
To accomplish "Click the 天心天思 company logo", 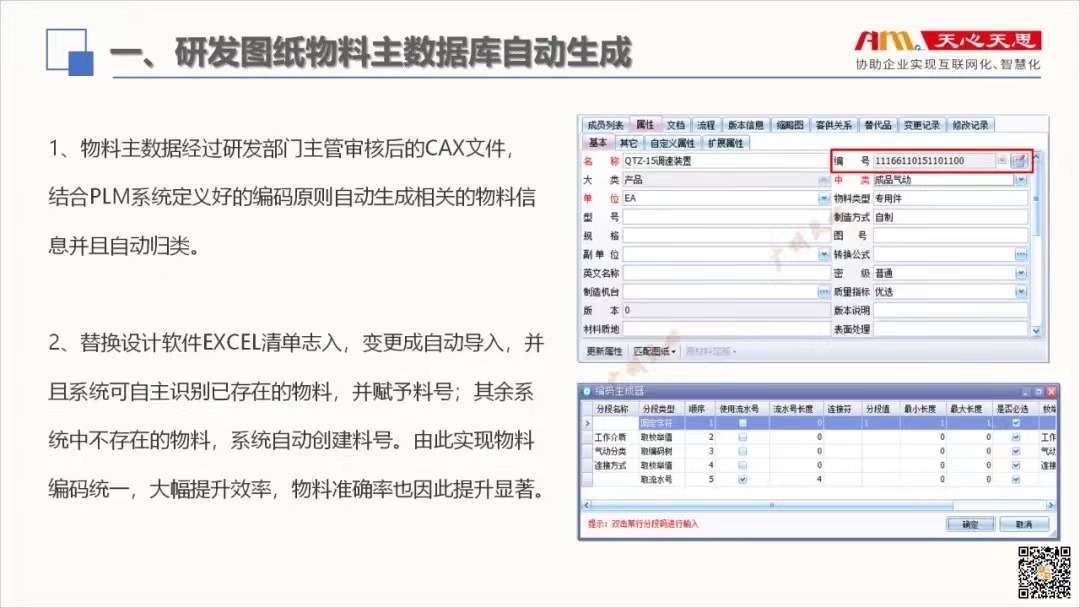I will [x=948, y=41].
